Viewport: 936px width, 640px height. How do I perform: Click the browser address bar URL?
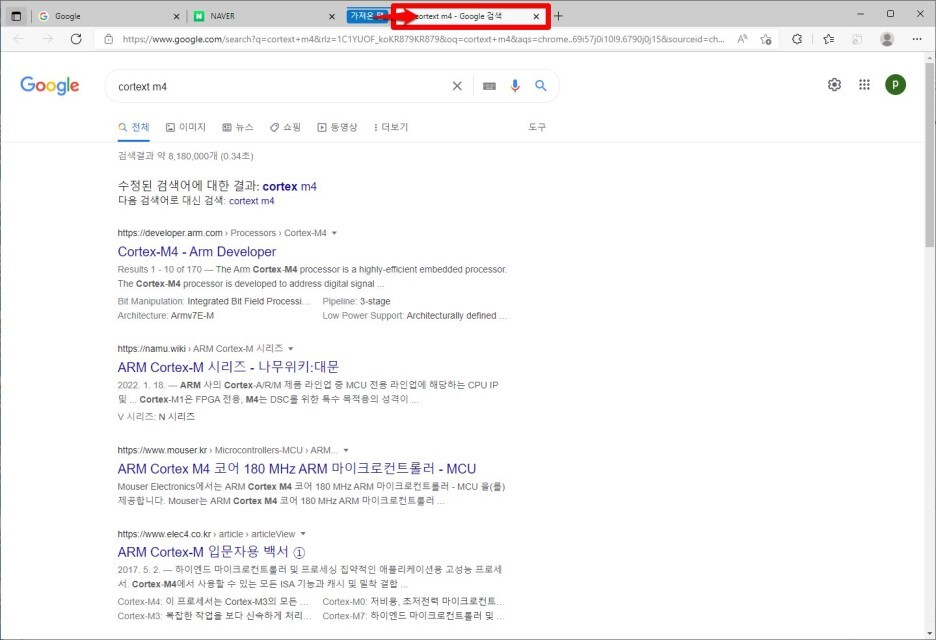click(423, 39)
